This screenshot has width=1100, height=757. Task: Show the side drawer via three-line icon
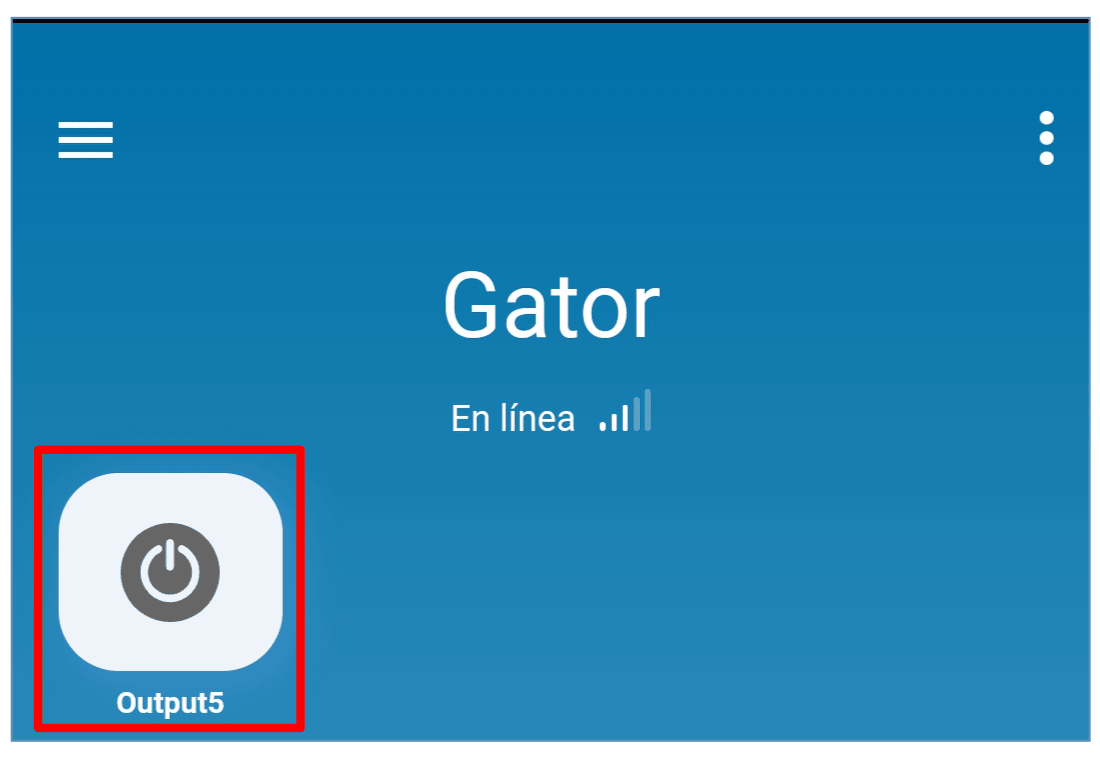pos(86,140)
